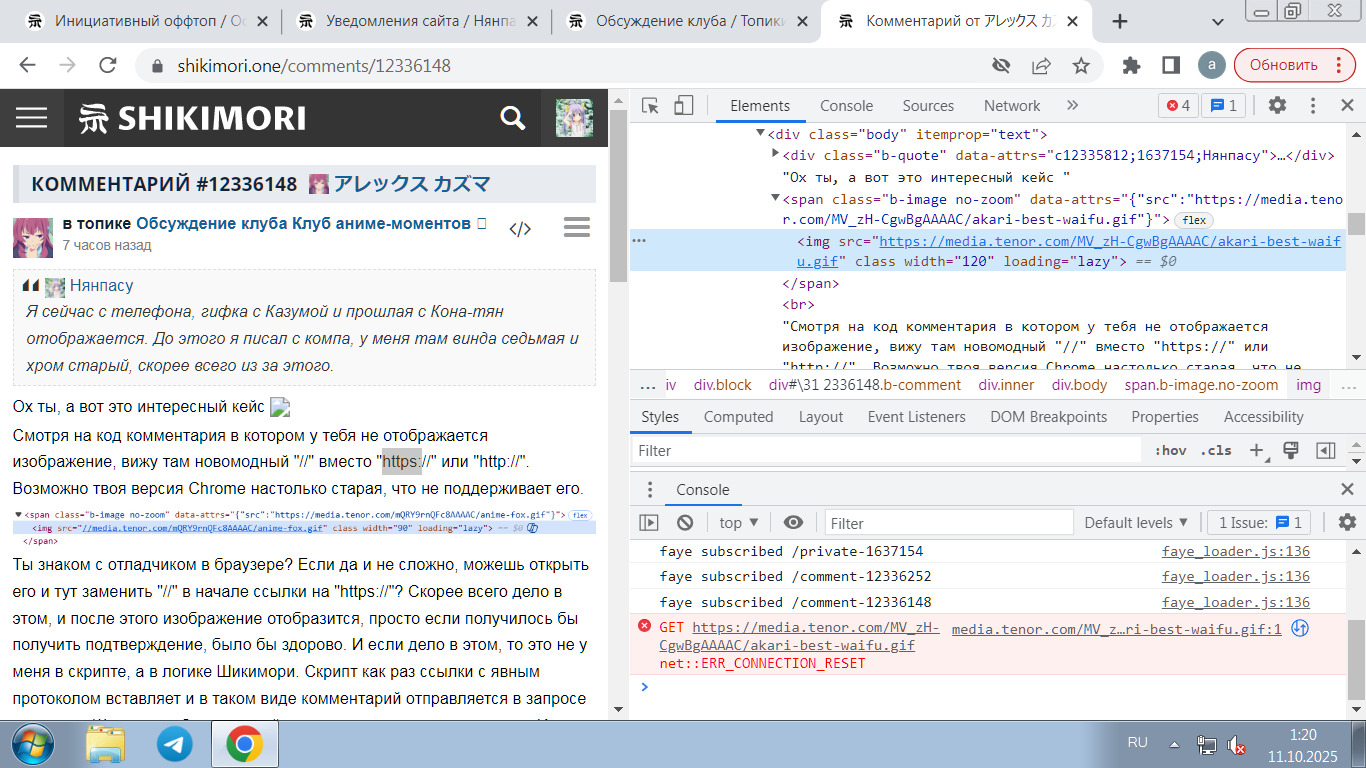
Task: Toggle the device toolbar emulation icon
Action: [683, 106]
